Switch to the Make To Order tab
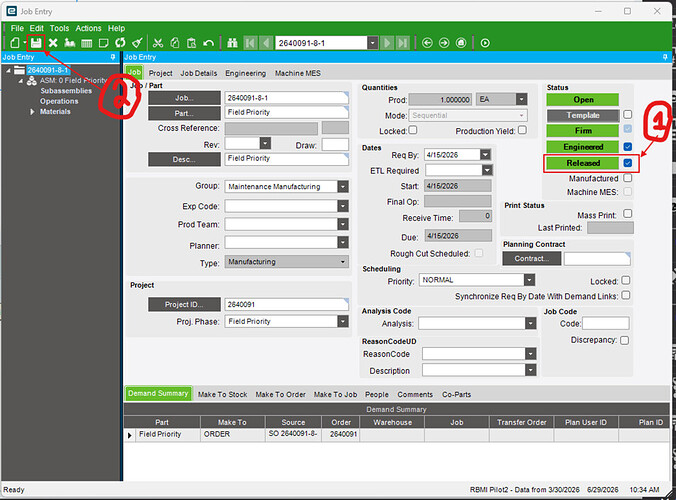This screenshot has width=676, height=500. point(281,394)
